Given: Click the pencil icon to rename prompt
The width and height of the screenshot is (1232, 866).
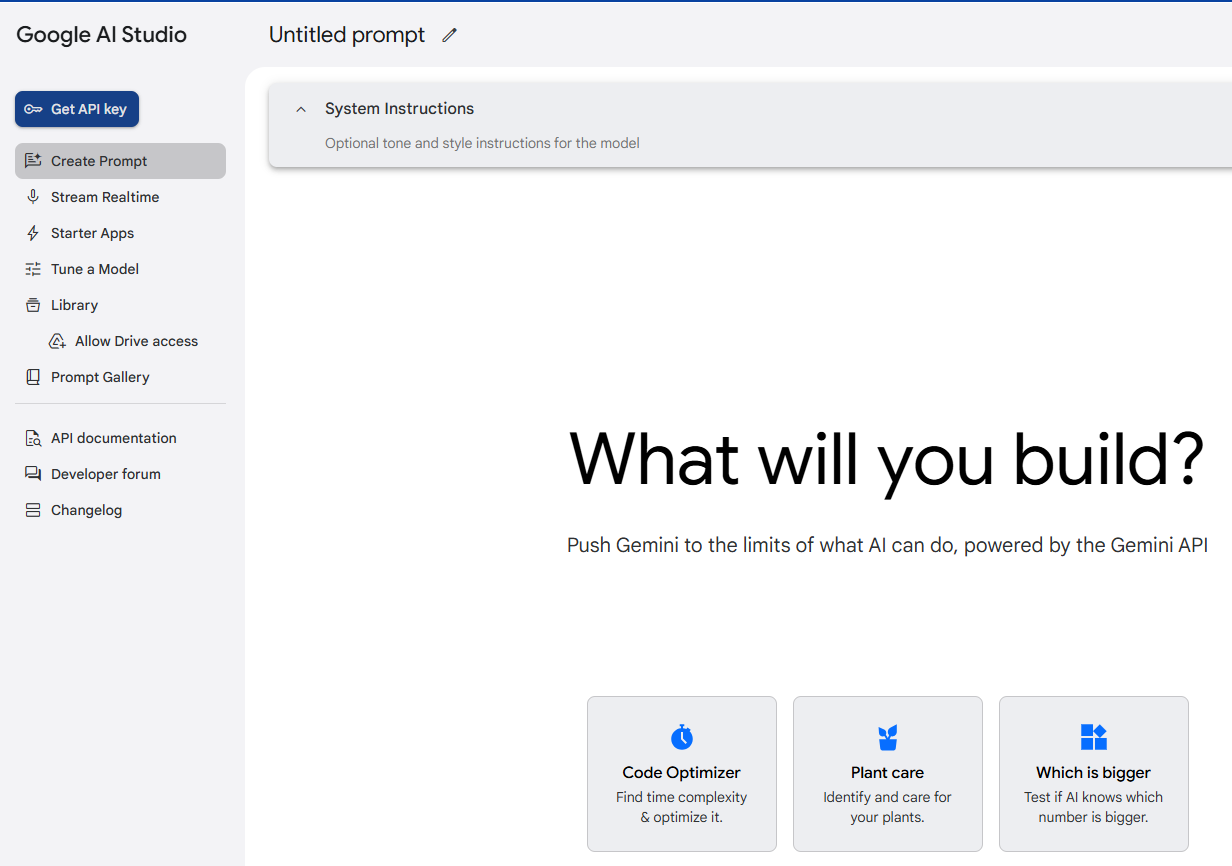Looking at the screenshot, I should point(450,35).
